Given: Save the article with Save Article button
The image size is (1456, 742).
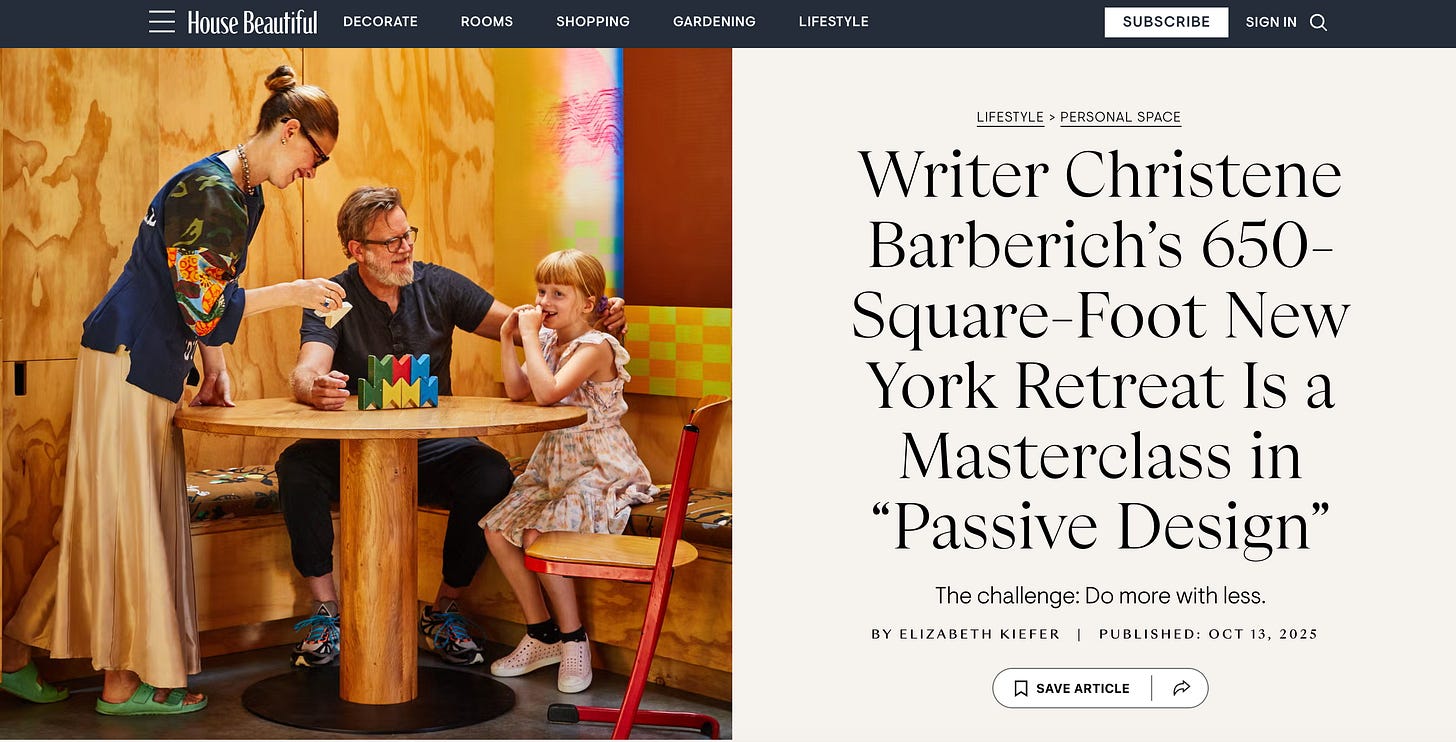Looking at the screenshot, I should 1071,688.
